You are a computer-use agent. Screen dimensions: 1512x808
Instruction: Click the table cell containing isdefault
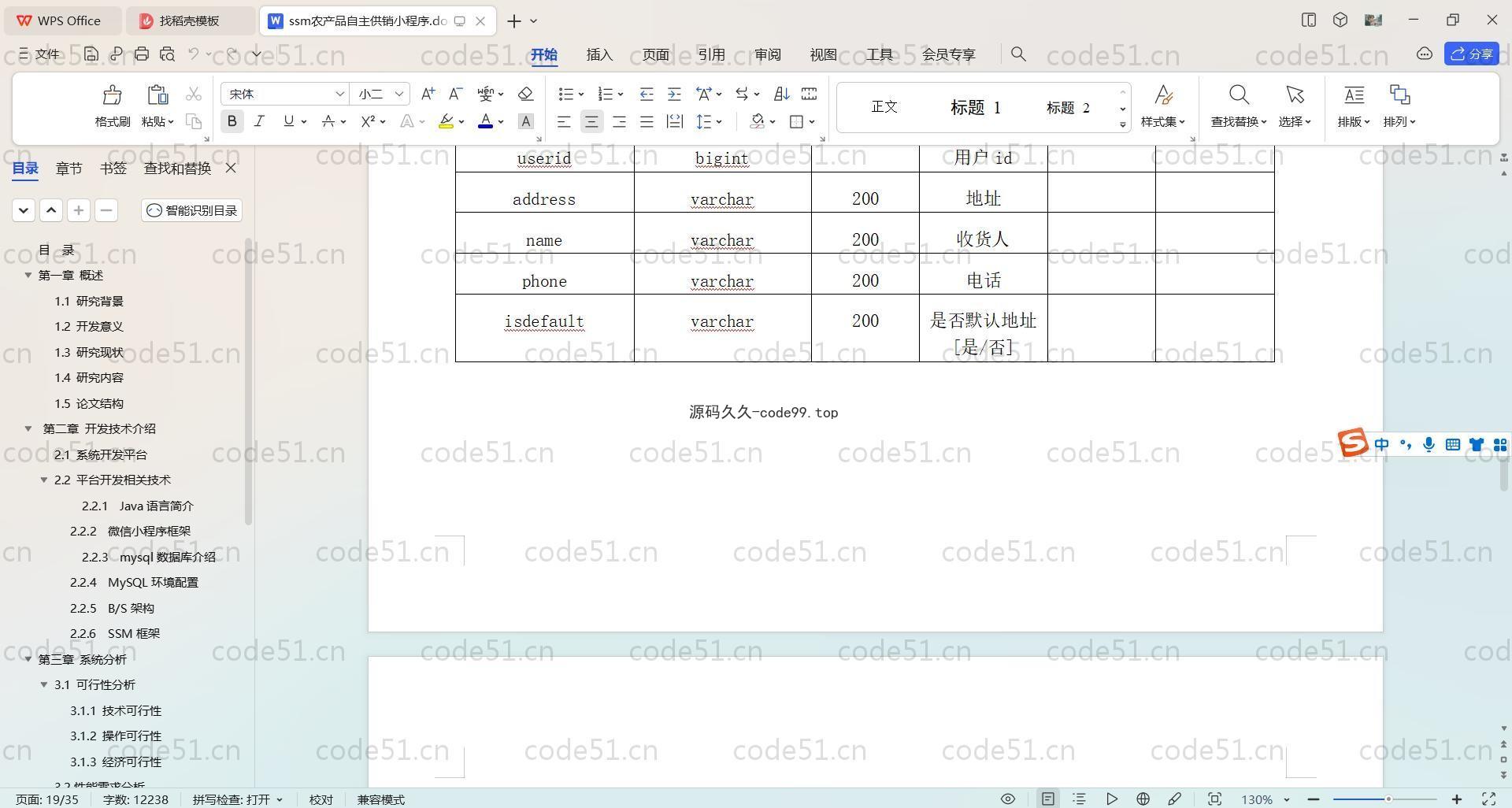click(544, 328)
